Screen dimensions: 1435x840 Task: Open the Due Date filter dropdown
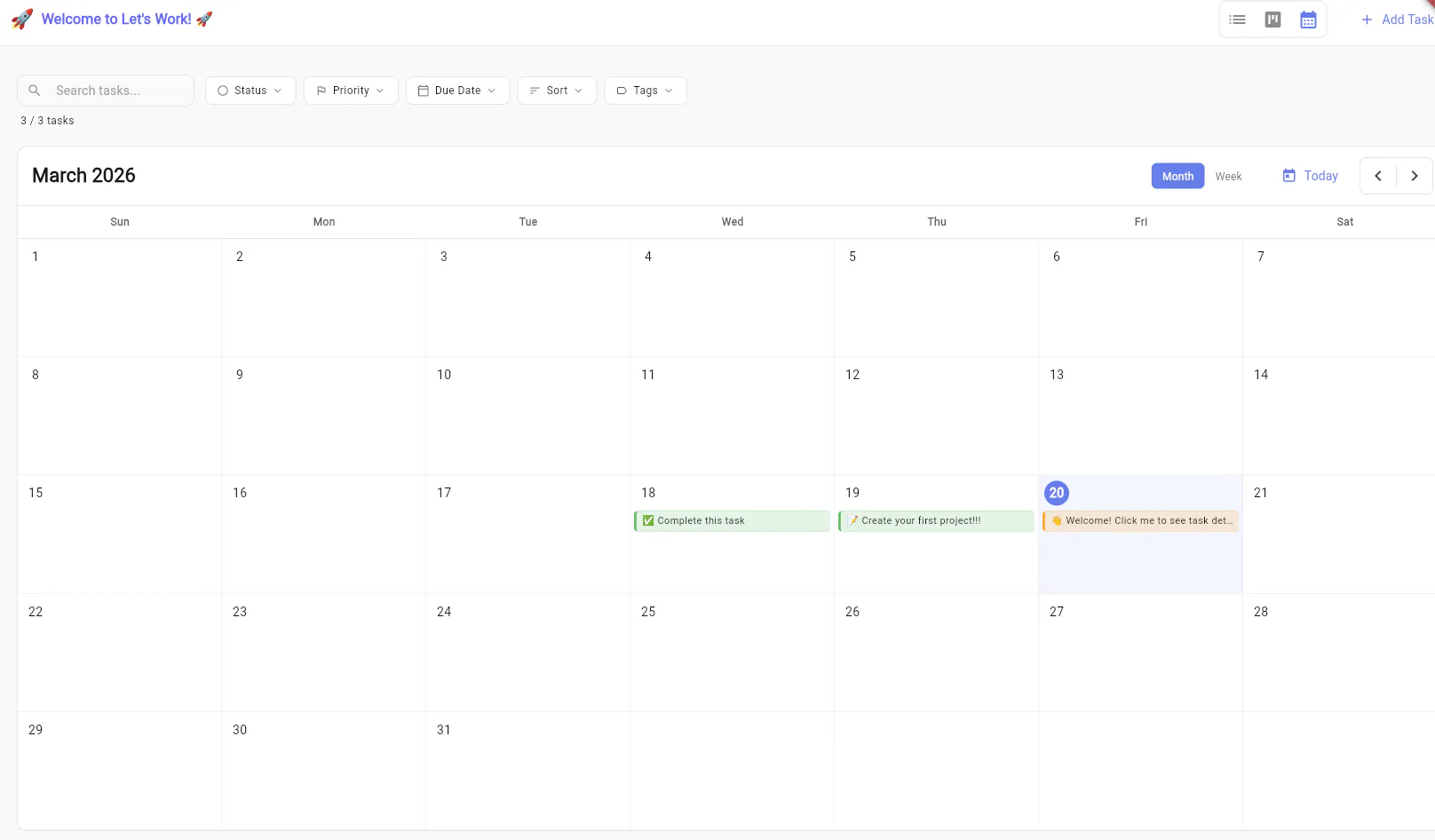pos(457,91)
